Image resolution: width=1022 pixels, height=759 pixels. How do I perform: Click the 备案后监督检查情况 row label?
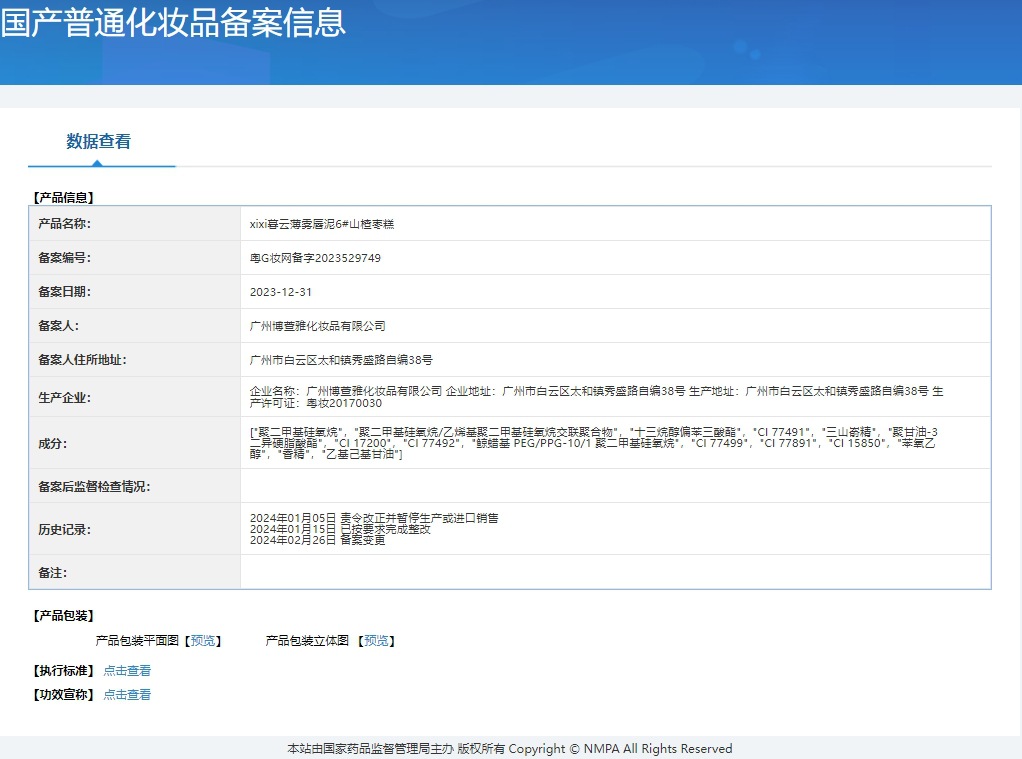click(x=94, y=486)
